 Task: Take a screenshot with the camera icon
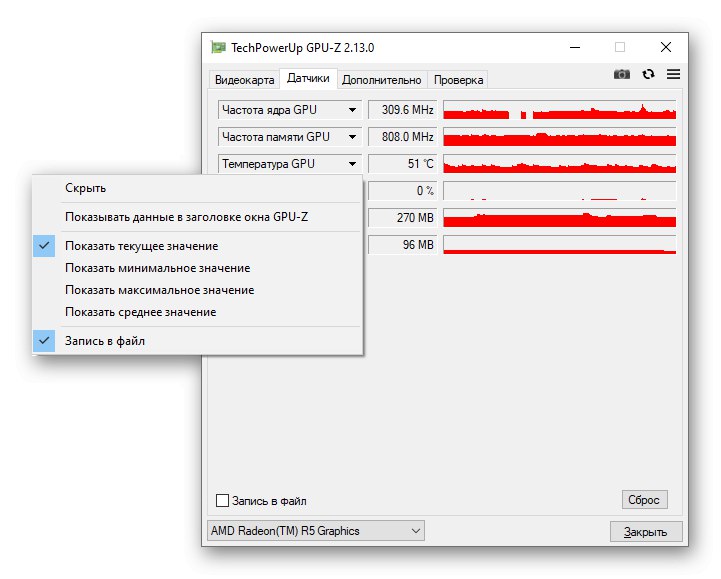point(622,74)
